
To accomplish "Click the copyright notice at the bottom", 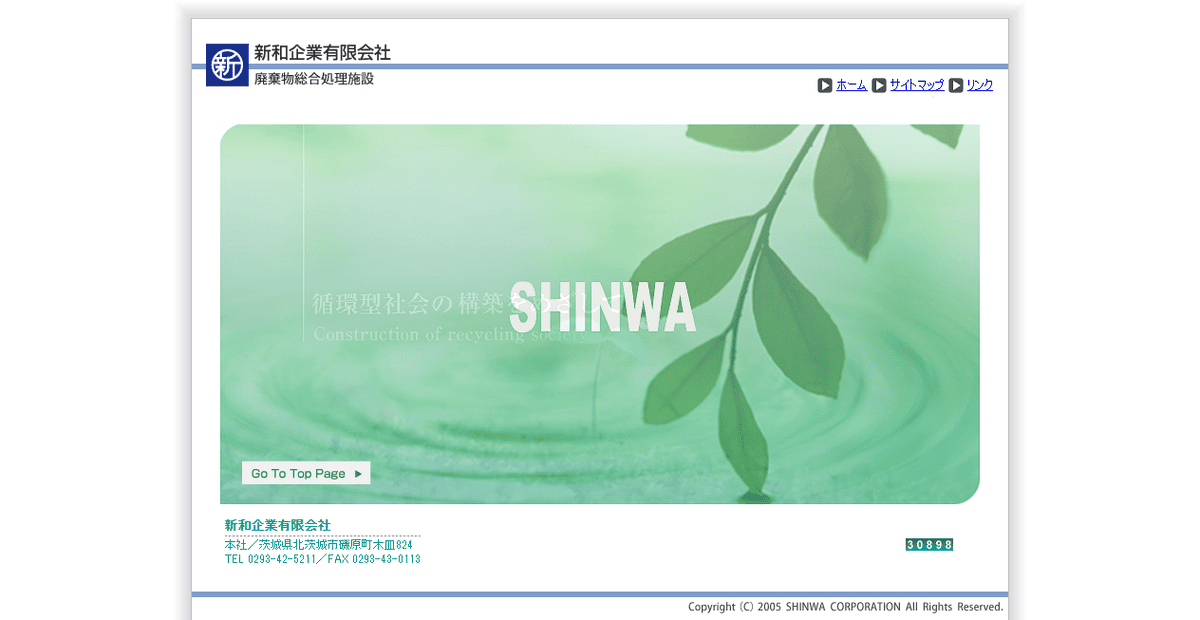I will pos(845,606).
